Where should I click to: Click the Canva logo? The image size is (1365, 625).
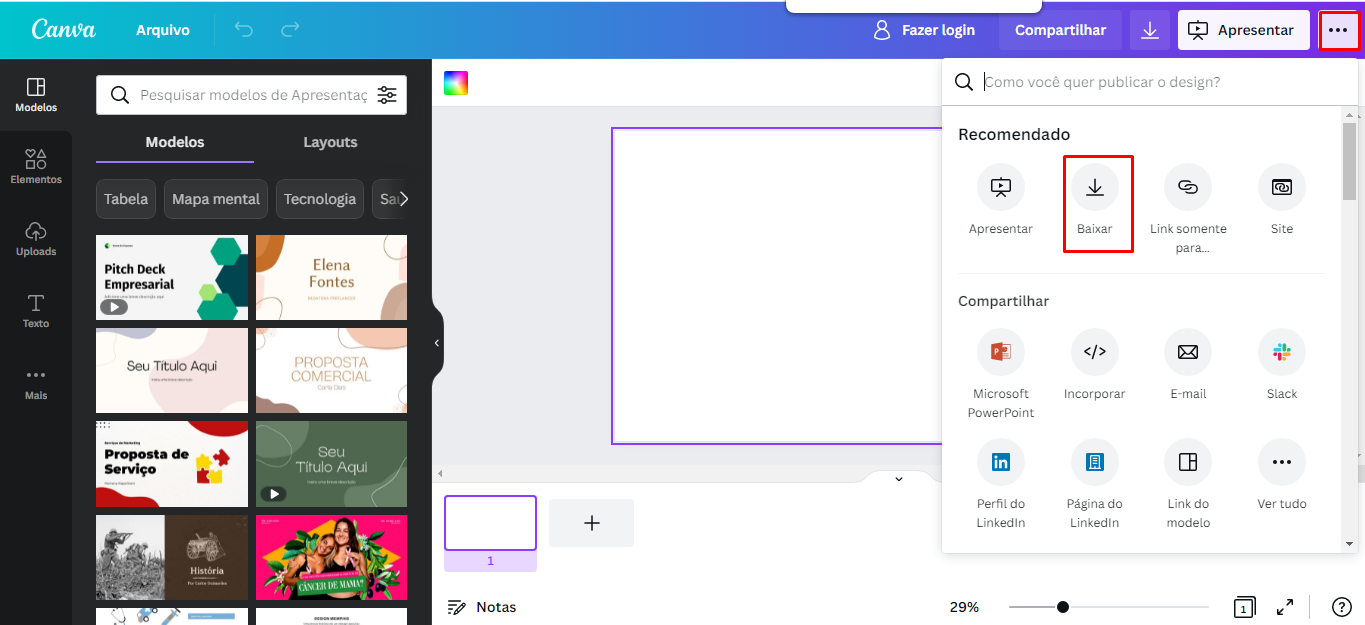(64, 29)
